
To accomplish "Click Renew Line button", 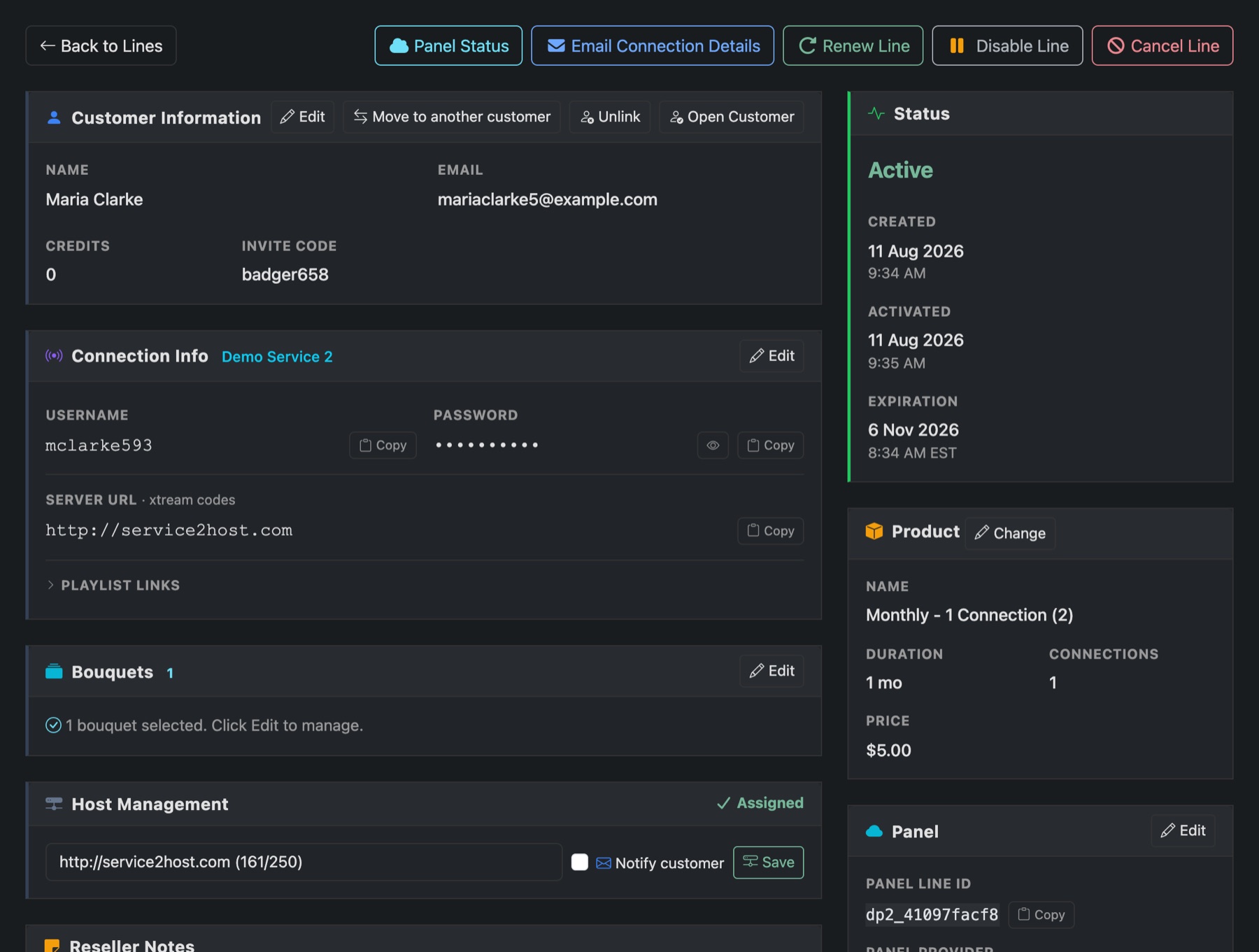I will [853, 45].
